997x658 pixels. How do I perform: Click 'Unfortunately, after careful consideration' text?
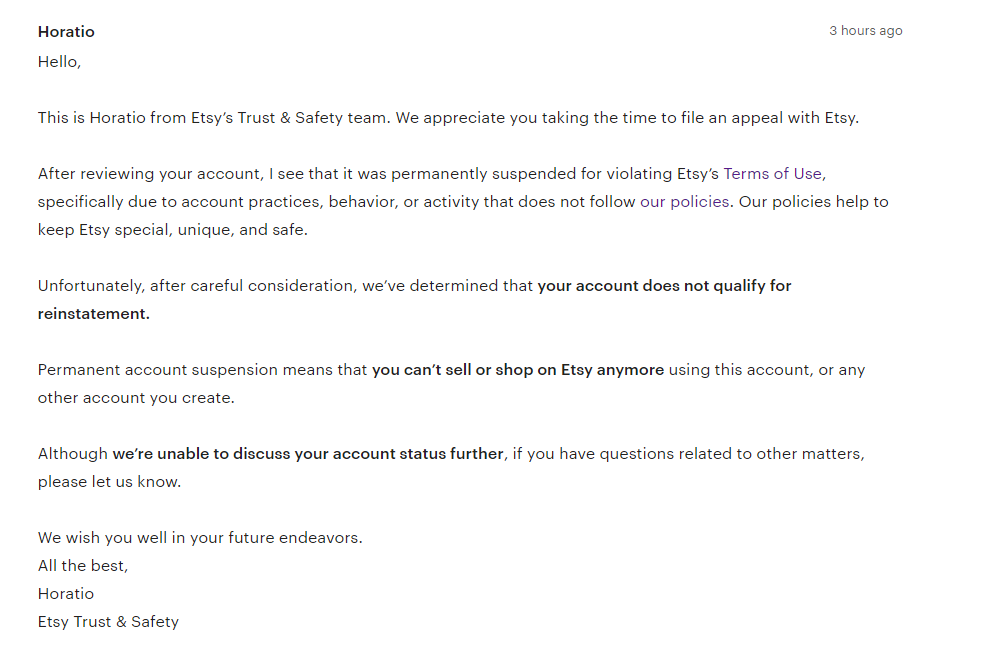tap(195, 286)
